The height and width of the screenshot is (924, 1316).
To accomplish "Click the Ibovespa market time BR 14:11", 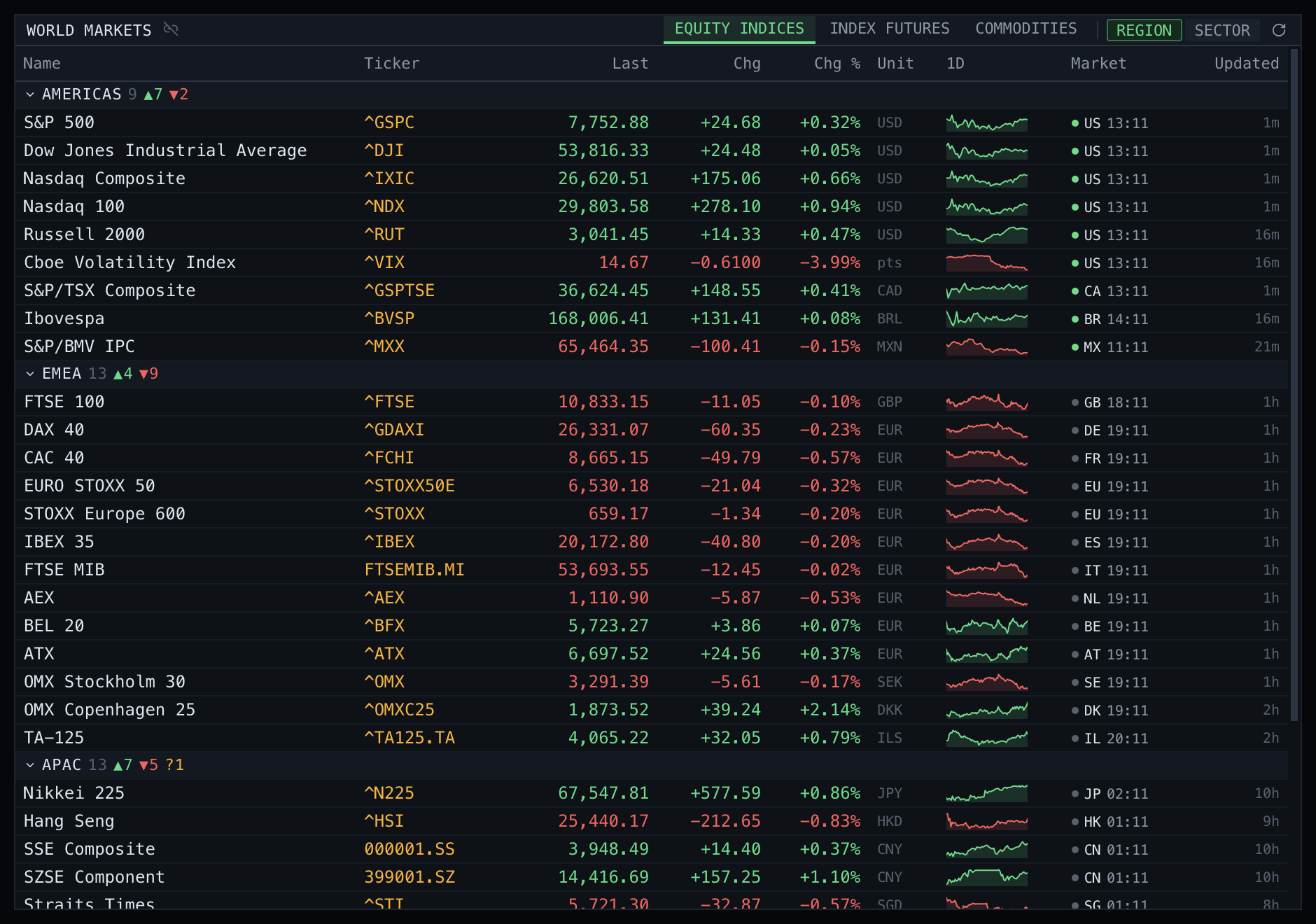I will 1109,320.
